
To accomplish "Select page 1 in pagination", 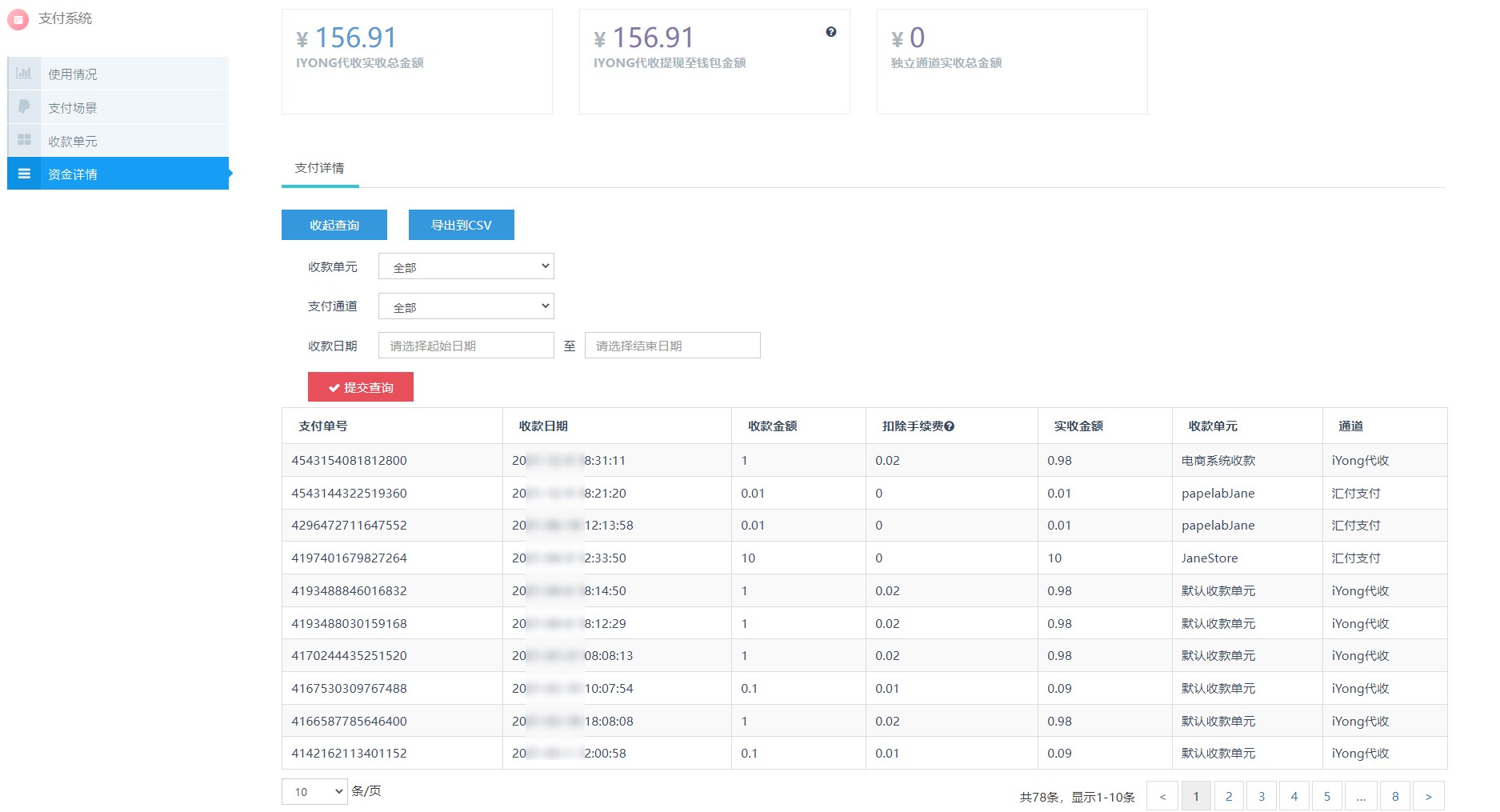I will click(1196, 796).
